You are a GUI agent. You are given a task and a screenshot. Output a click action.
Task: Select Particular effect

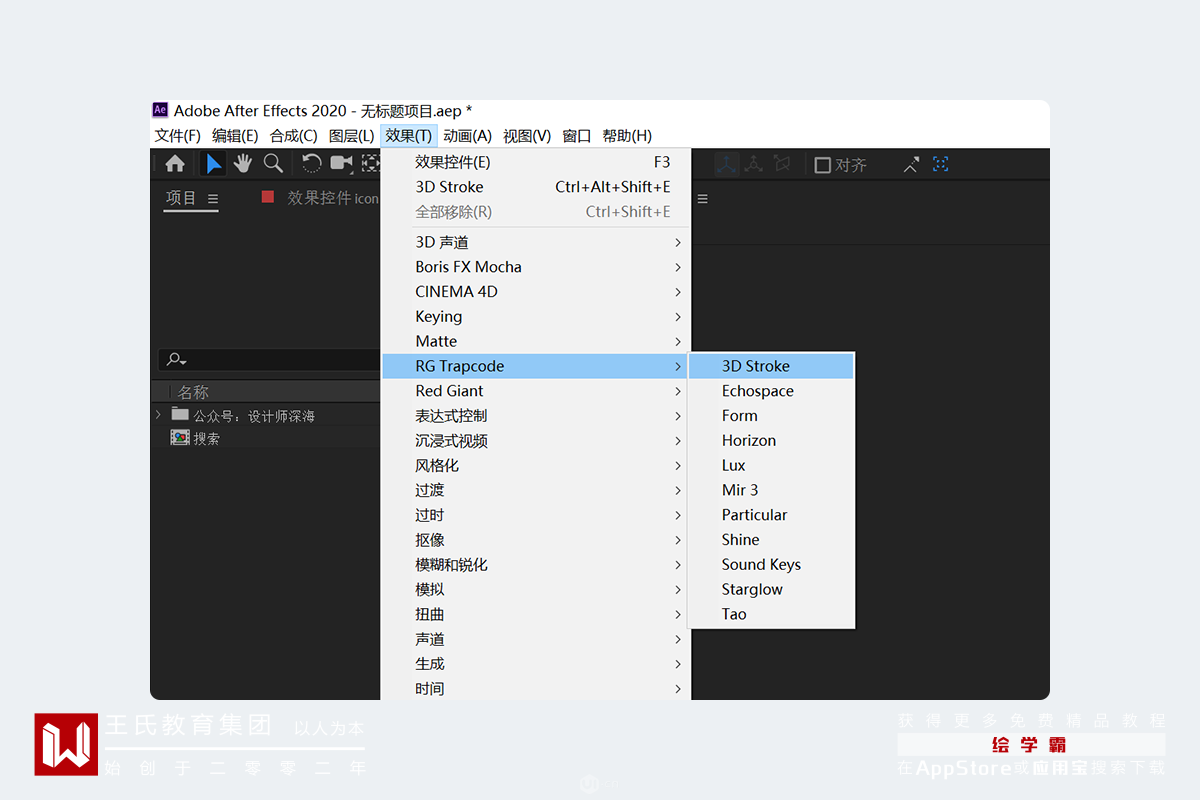[x=771, y=515]
